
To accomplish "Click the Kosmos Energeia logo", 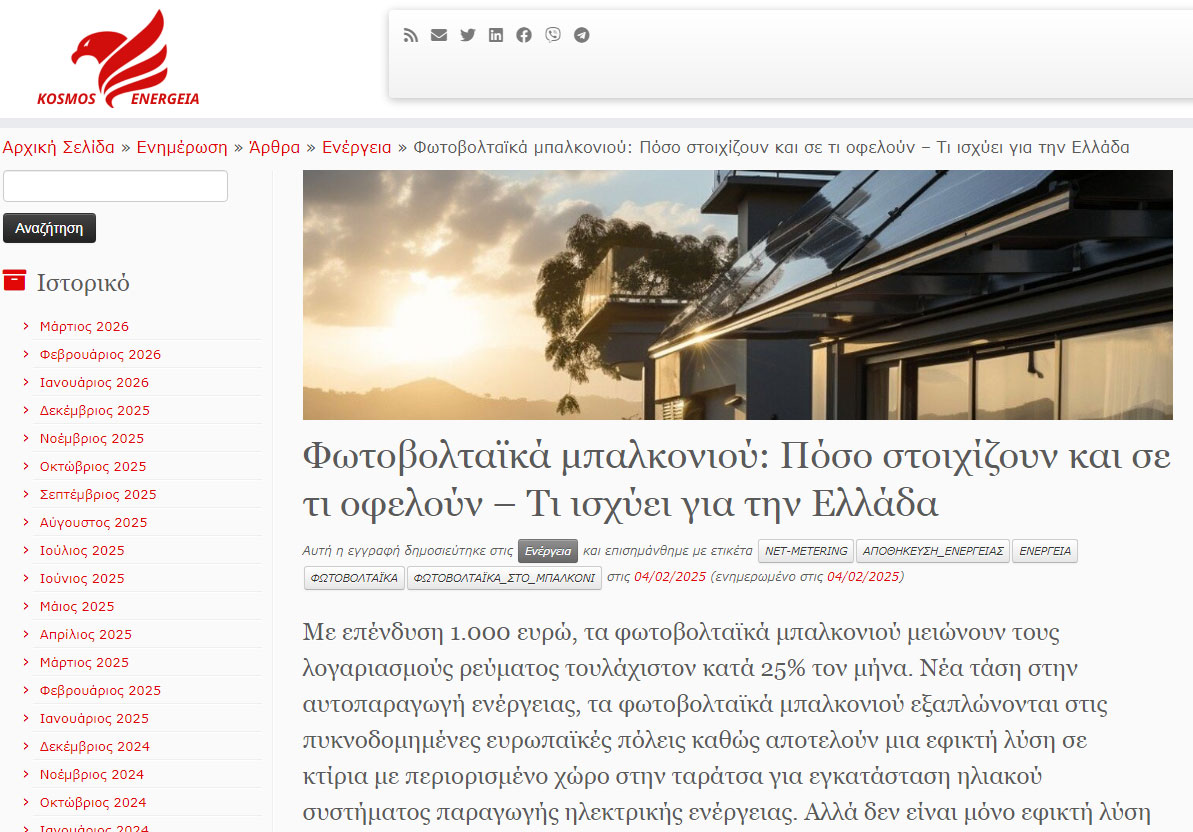I will (x=118, y=60).
